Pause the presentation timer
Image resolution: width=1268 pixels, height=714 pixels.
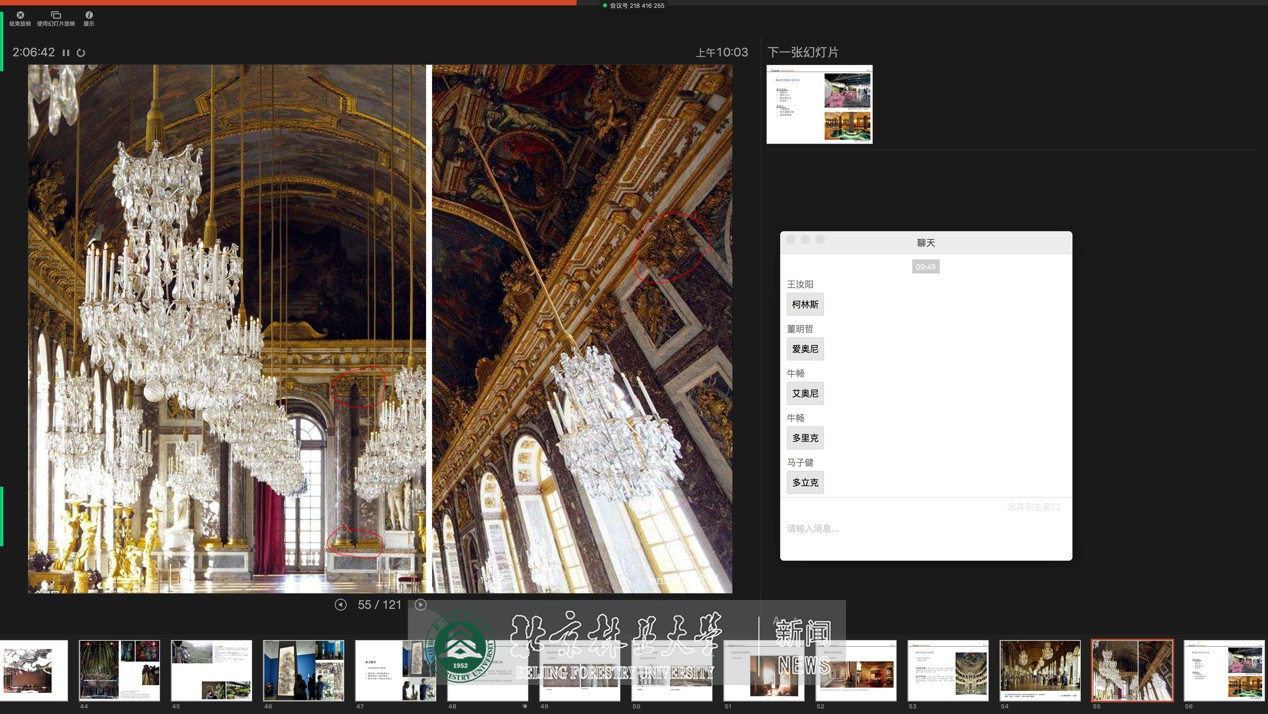click(66, 53)
